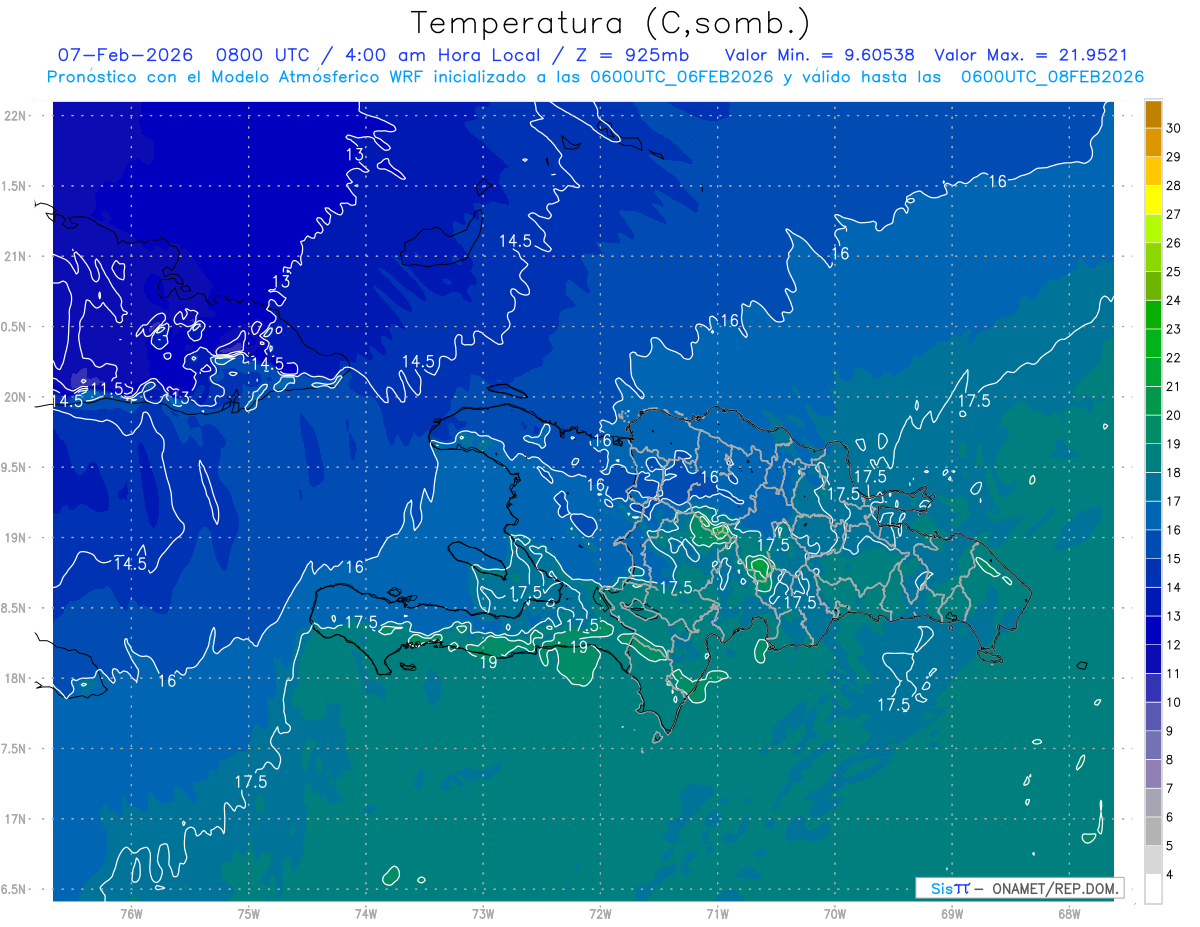
Task: Click the '69W' longitude axis label
Action: 951,913
